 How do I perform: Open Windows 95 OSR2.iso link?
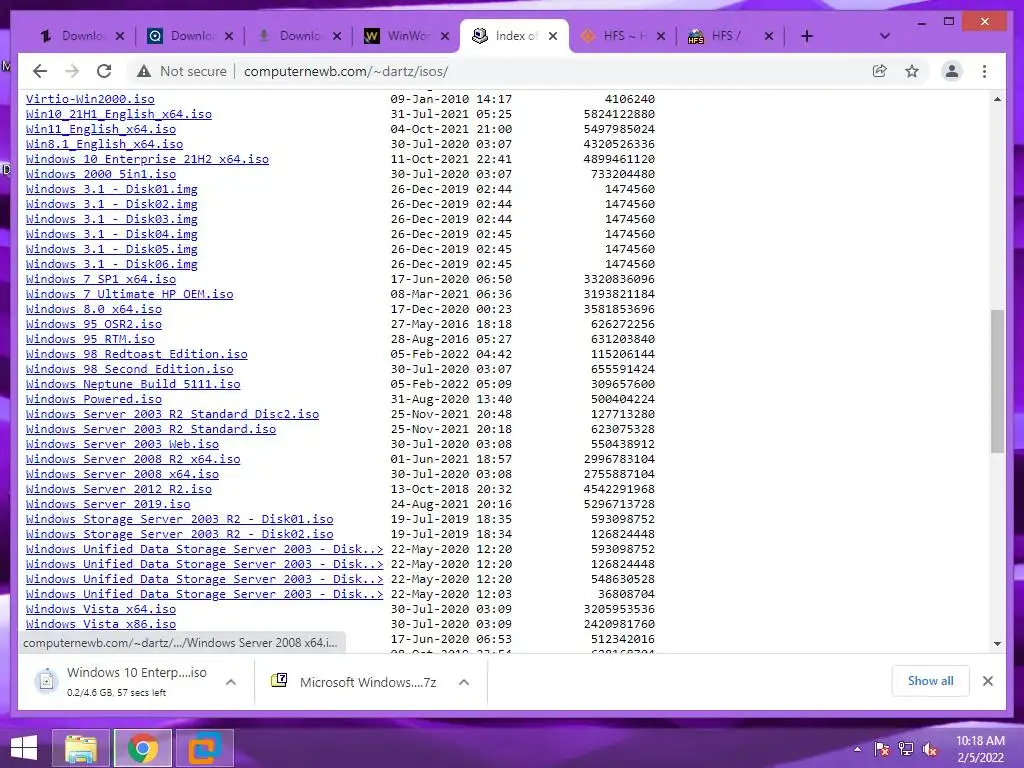coord(93,325)
